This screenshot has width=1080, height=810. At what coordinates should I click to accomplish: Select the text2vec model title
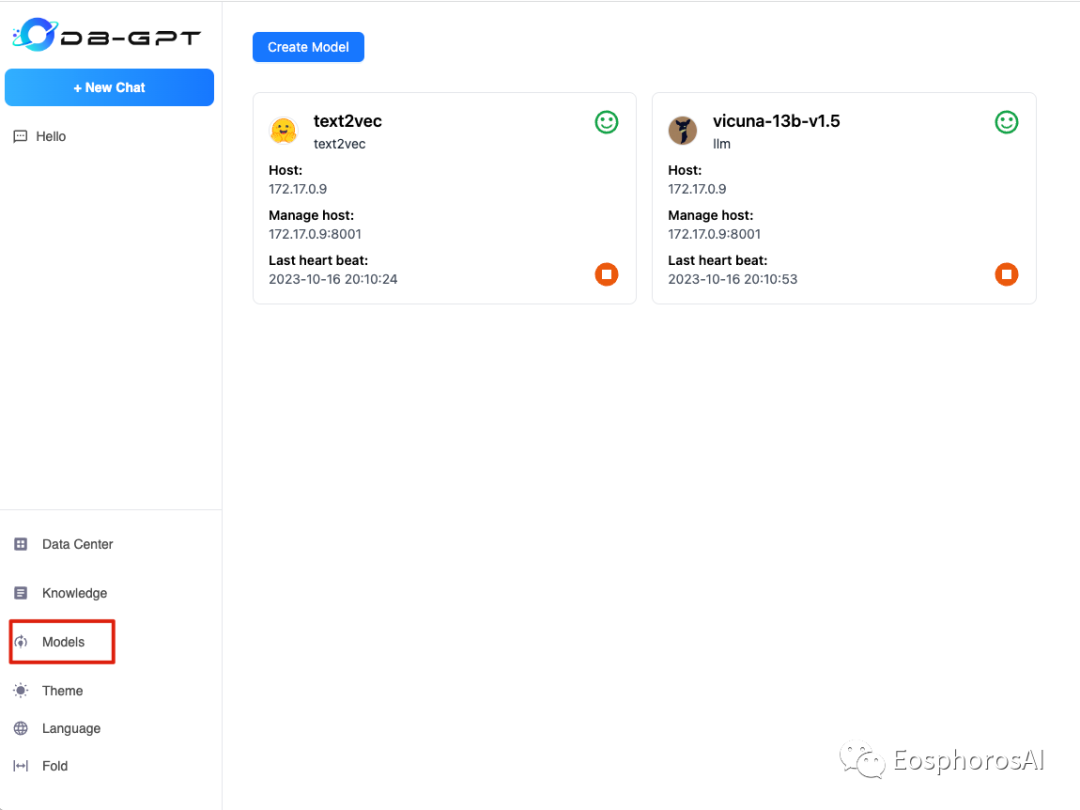[x=347, y=121]
